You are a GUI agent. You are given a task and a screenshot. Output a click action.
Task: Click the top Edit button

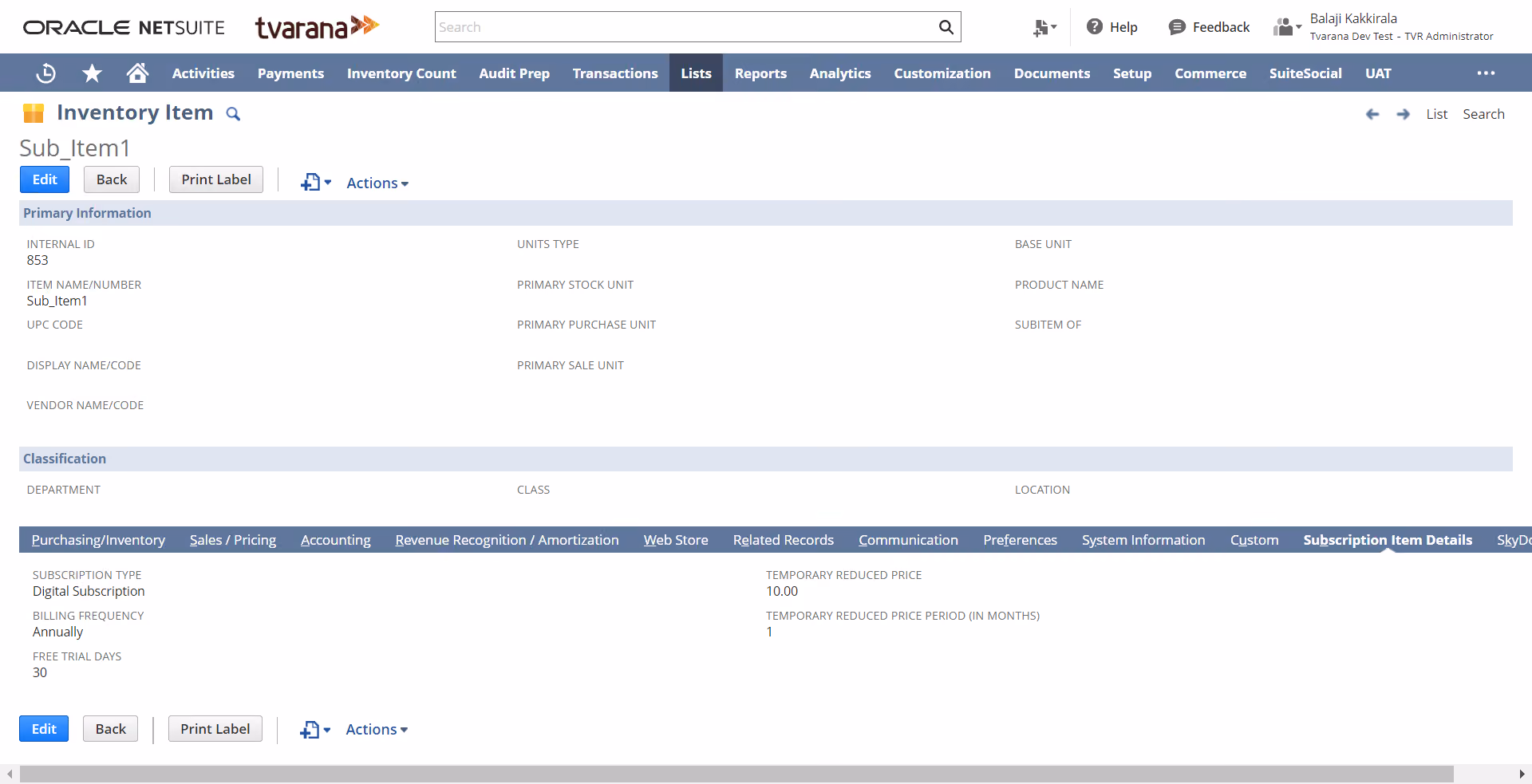(45, 179)
